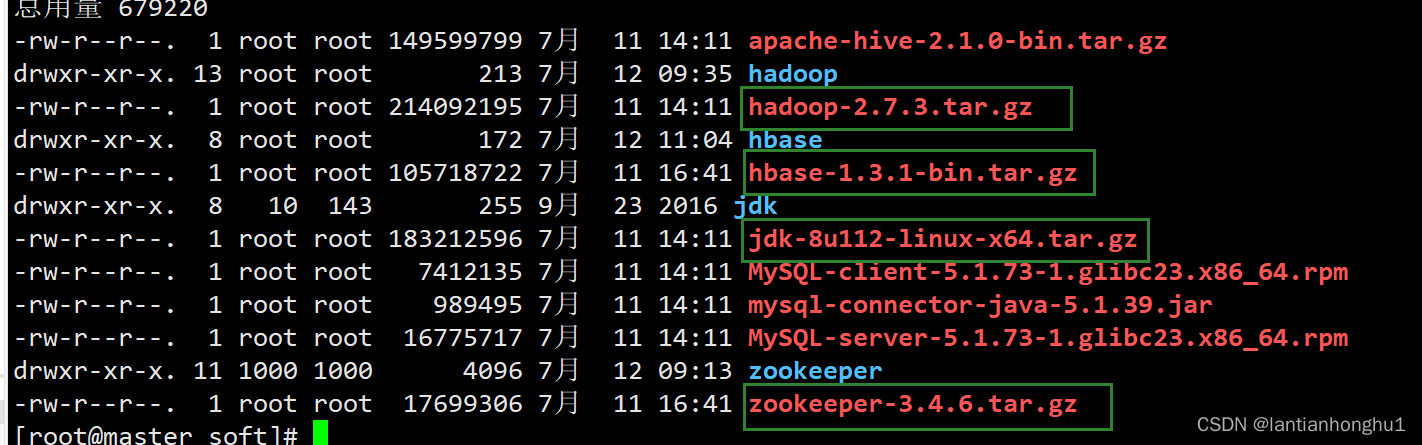This screenshot has height=445, width=1422.
Task: Click the drwxr-xr-x. permissions of zookeeper directory
Action: tap(95, 371)
